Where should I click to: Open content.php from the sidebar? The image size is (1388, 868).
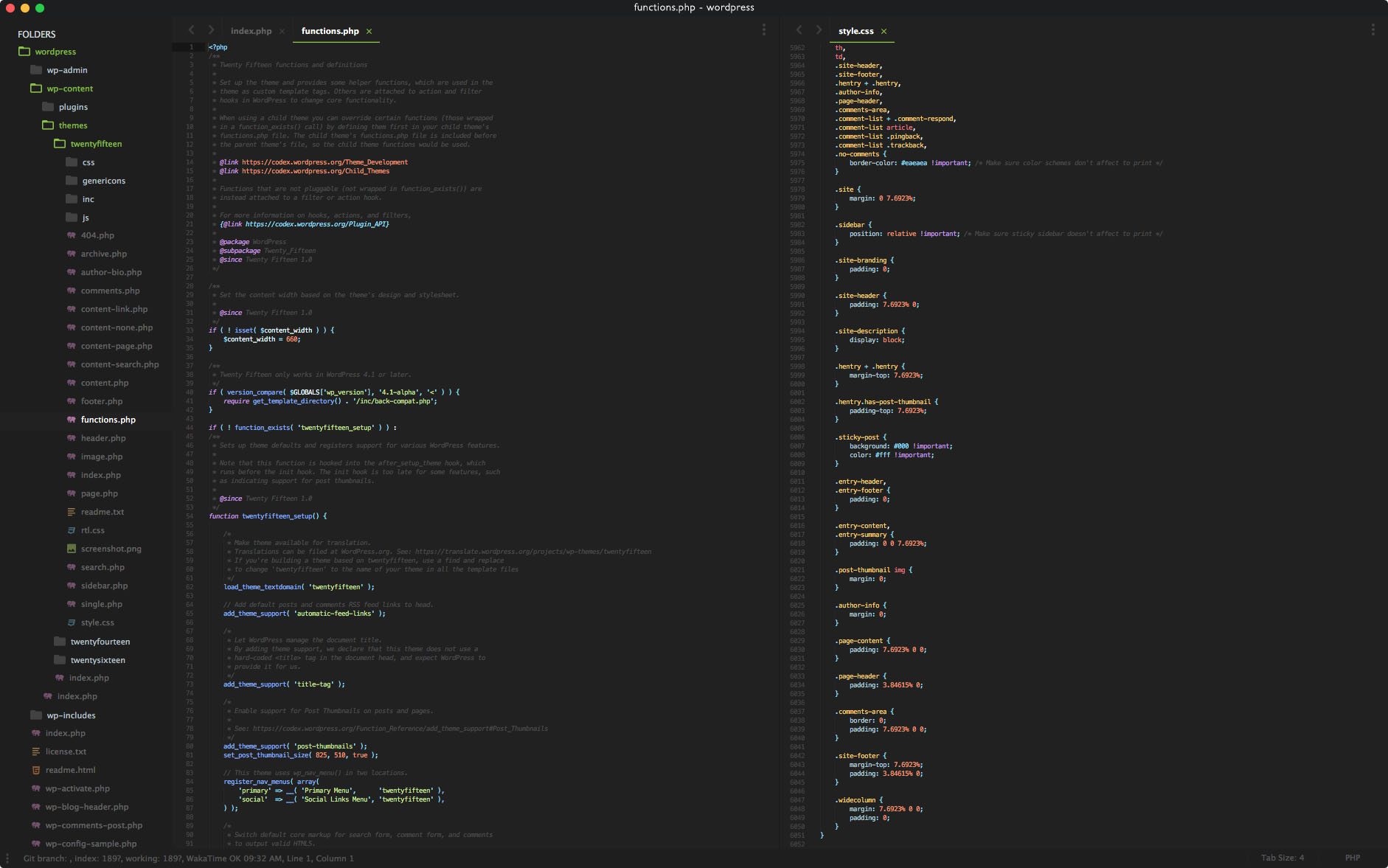105,383
